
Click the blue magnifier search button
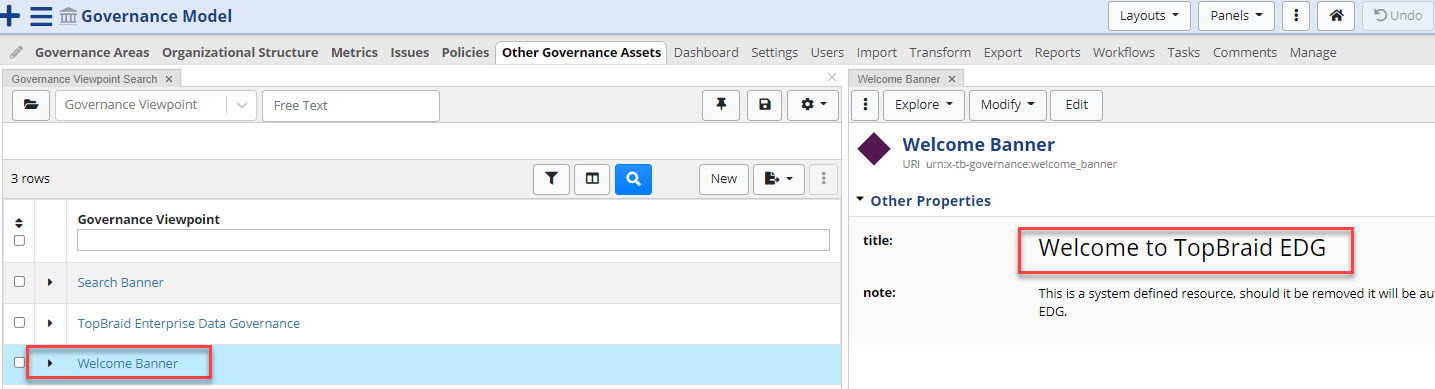[x=633, y=179]
